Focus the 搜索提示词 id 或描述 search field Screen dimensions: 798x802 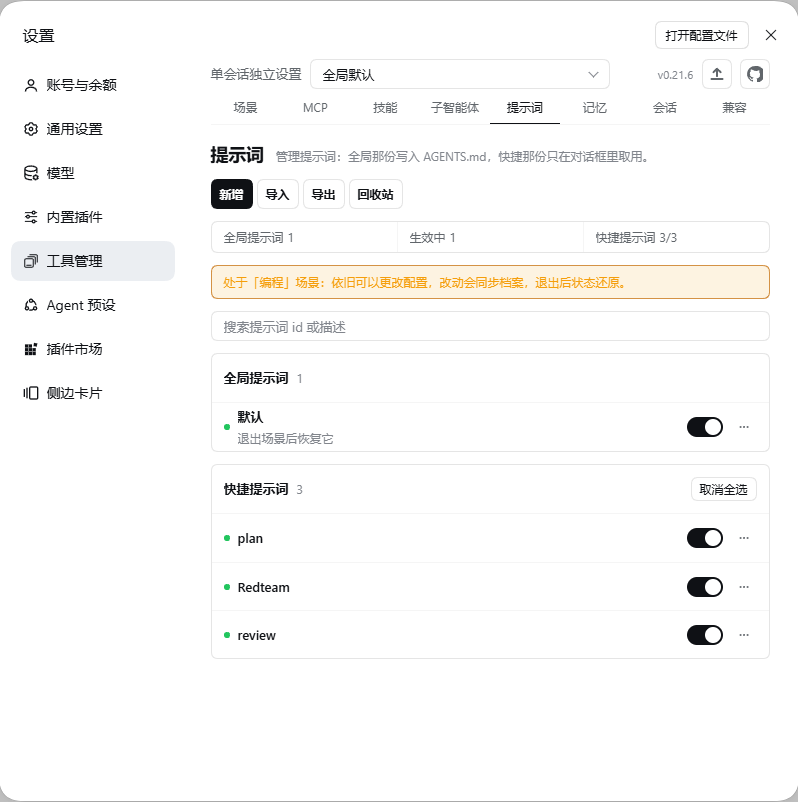pos(490,326)
